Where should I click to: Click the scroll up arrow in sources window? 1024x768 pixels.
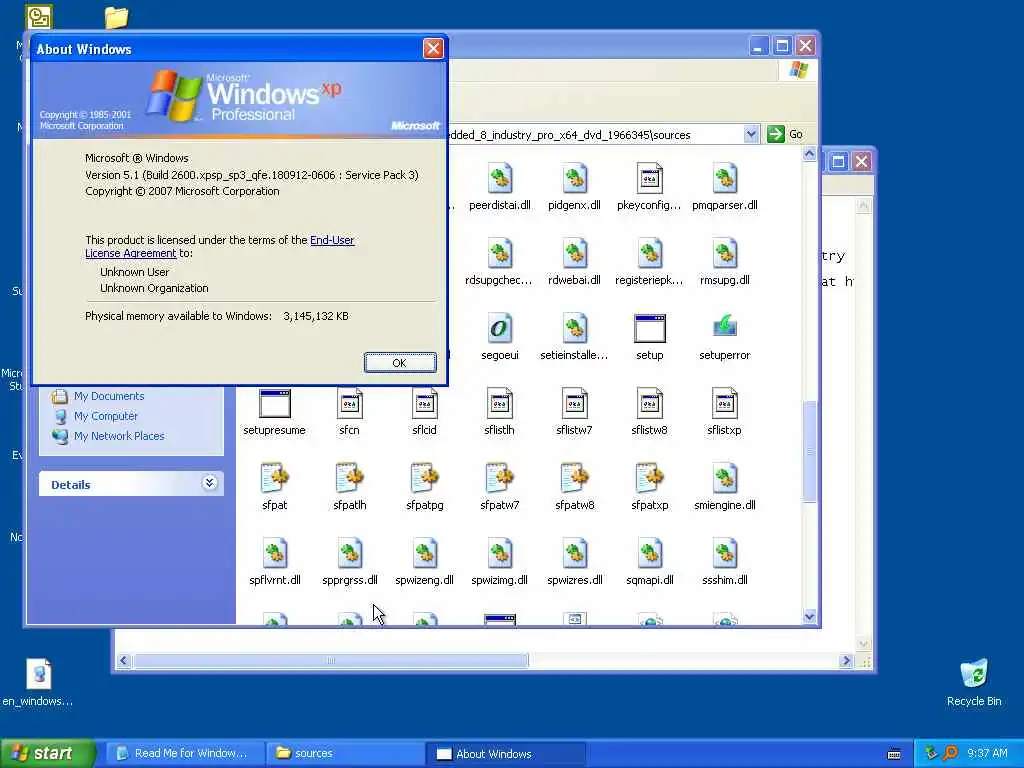point(810,154)
